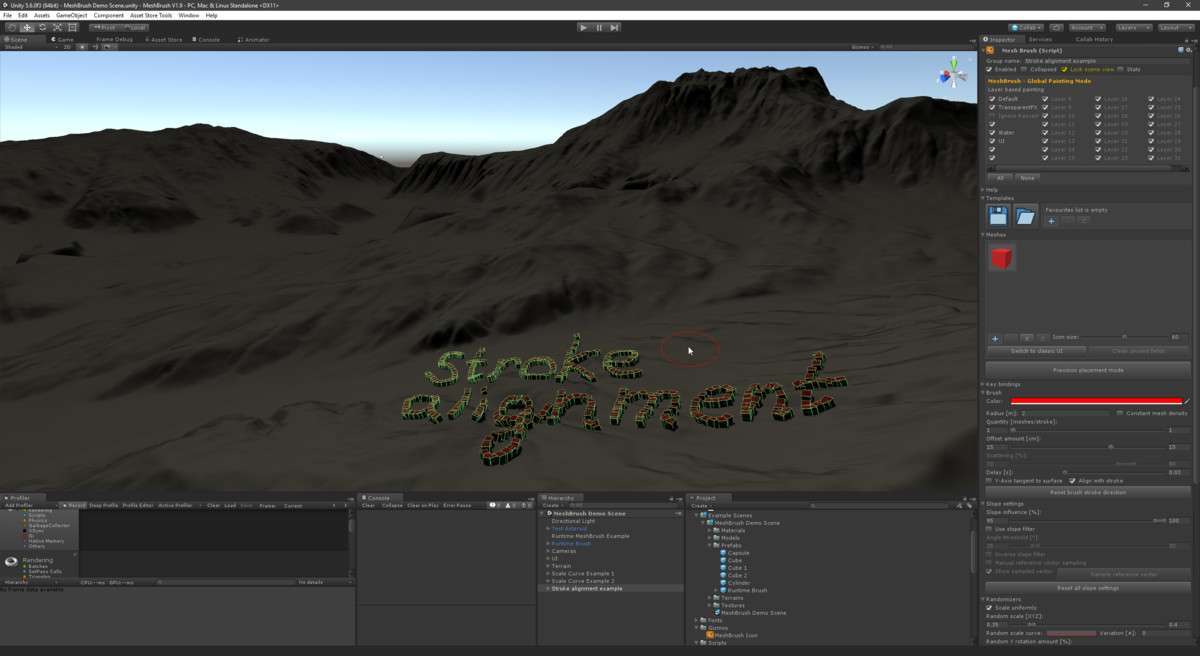
Task: Open the Layers dropdown
Action: click(1132, 27)
